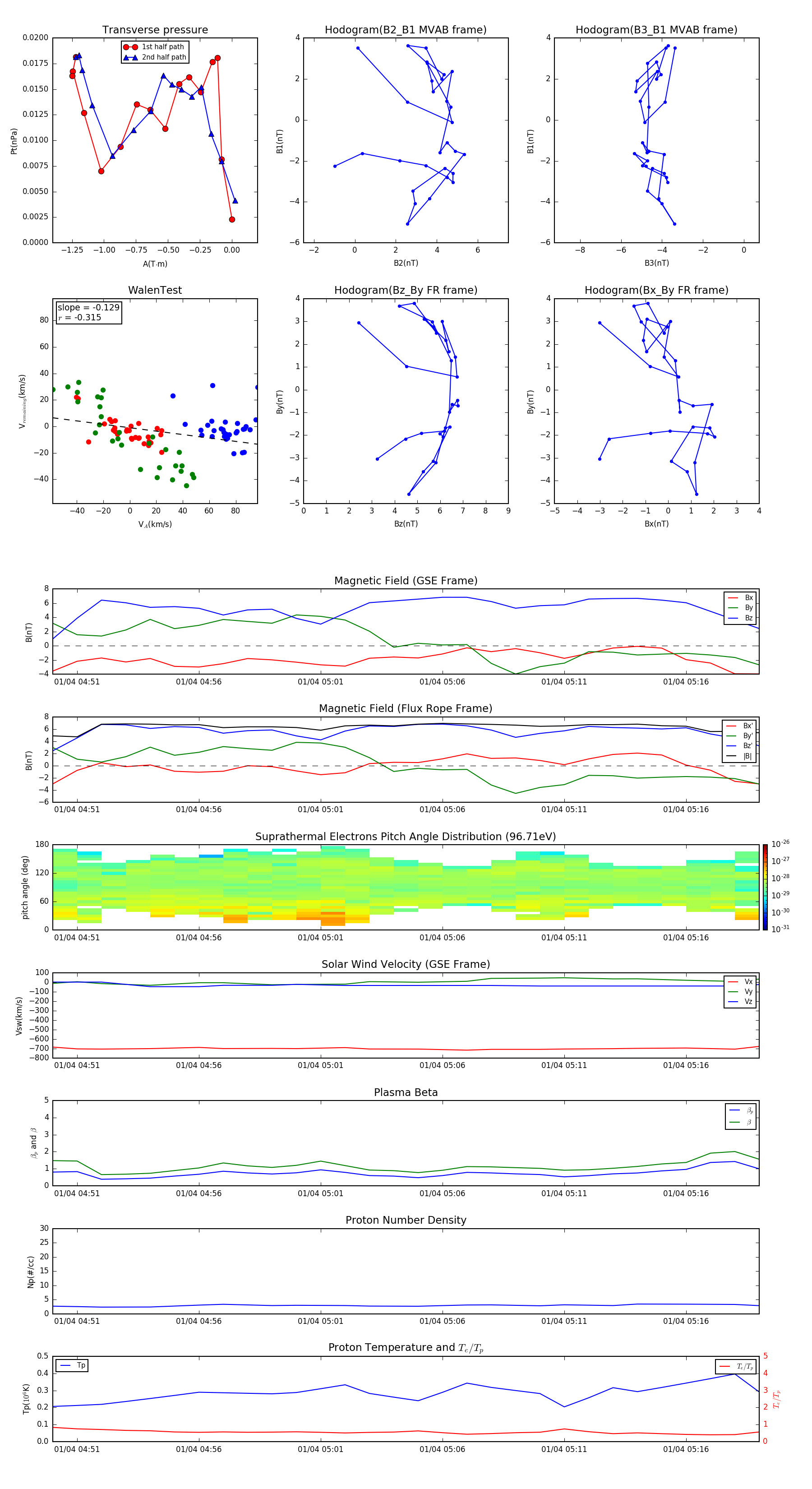
Task: Click the 'Hodogram(Bz_By FR frame)' title
Action: 406,290
